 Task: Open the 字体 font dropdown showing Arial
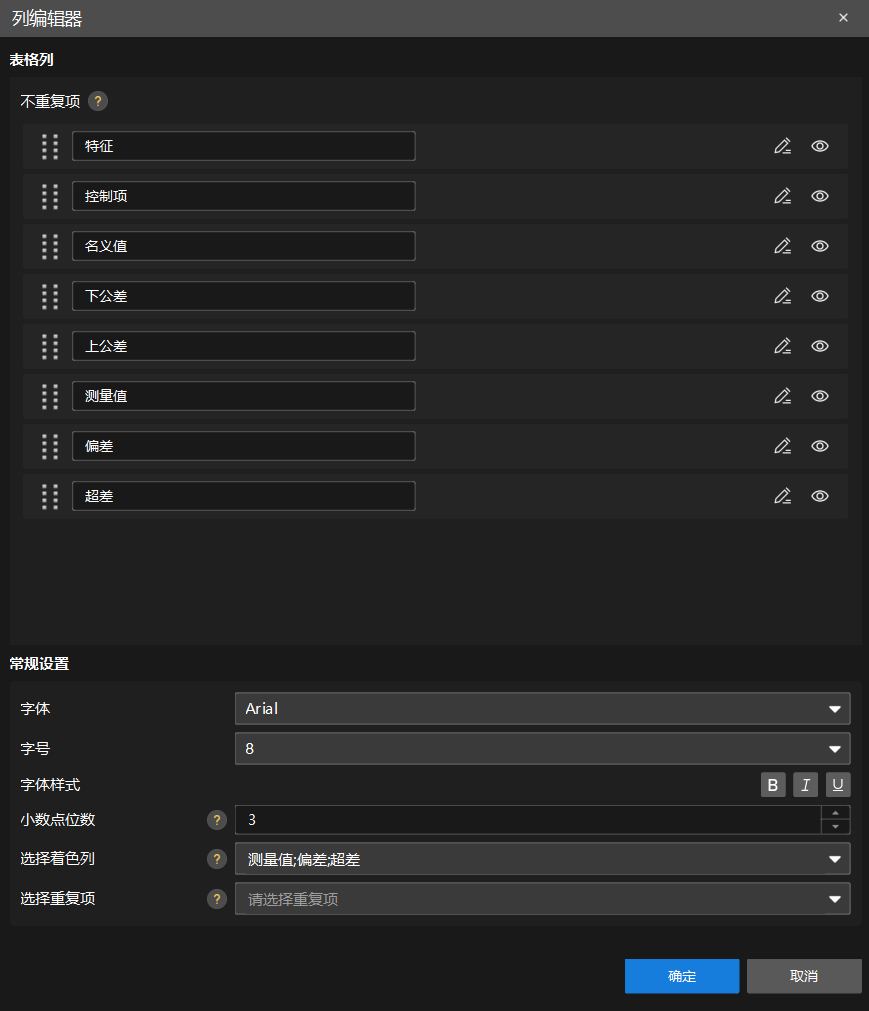542,709
